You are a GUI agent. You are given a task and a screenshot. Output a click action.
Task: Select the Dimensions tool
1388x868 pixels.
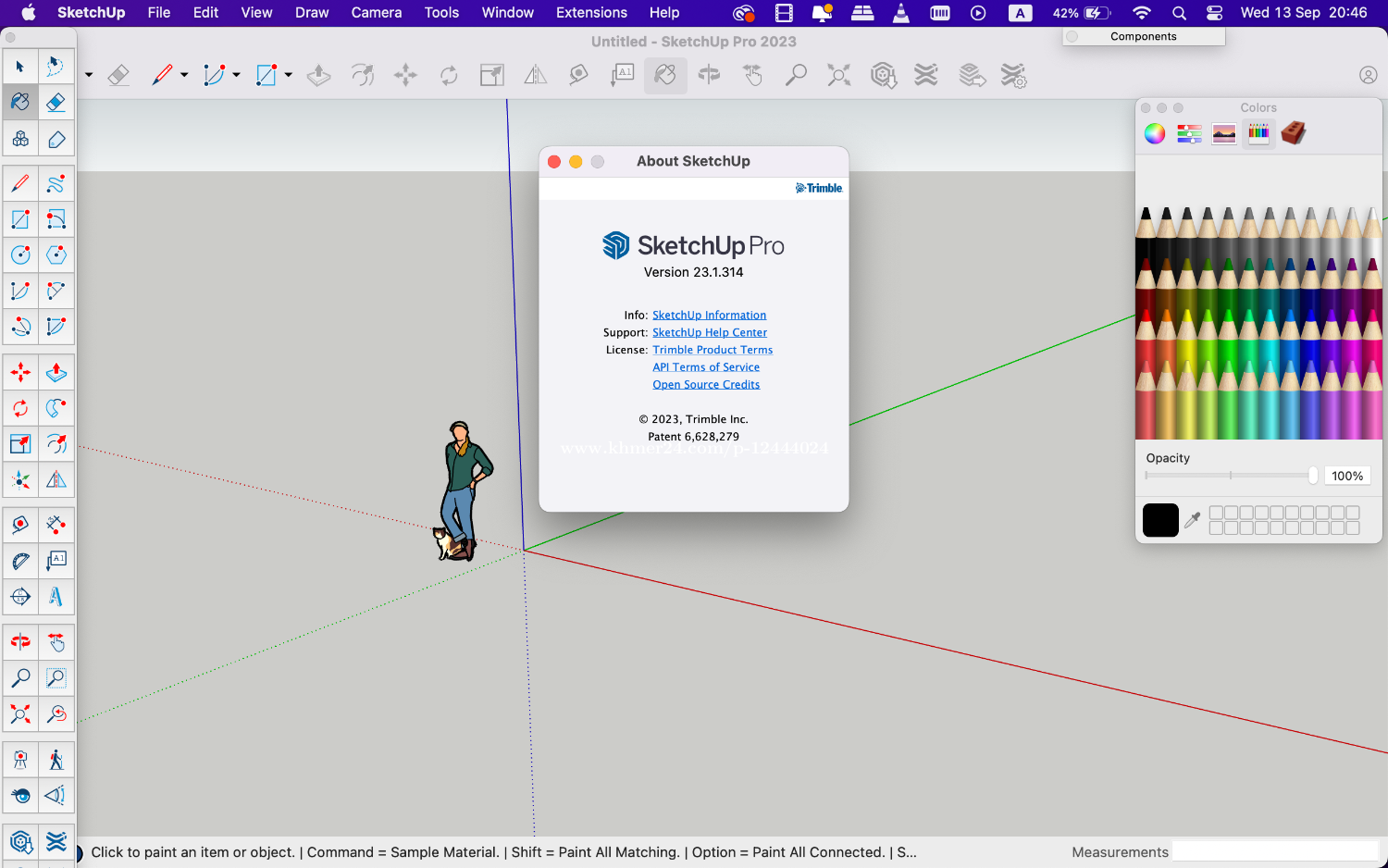click(x=56, y=525)
